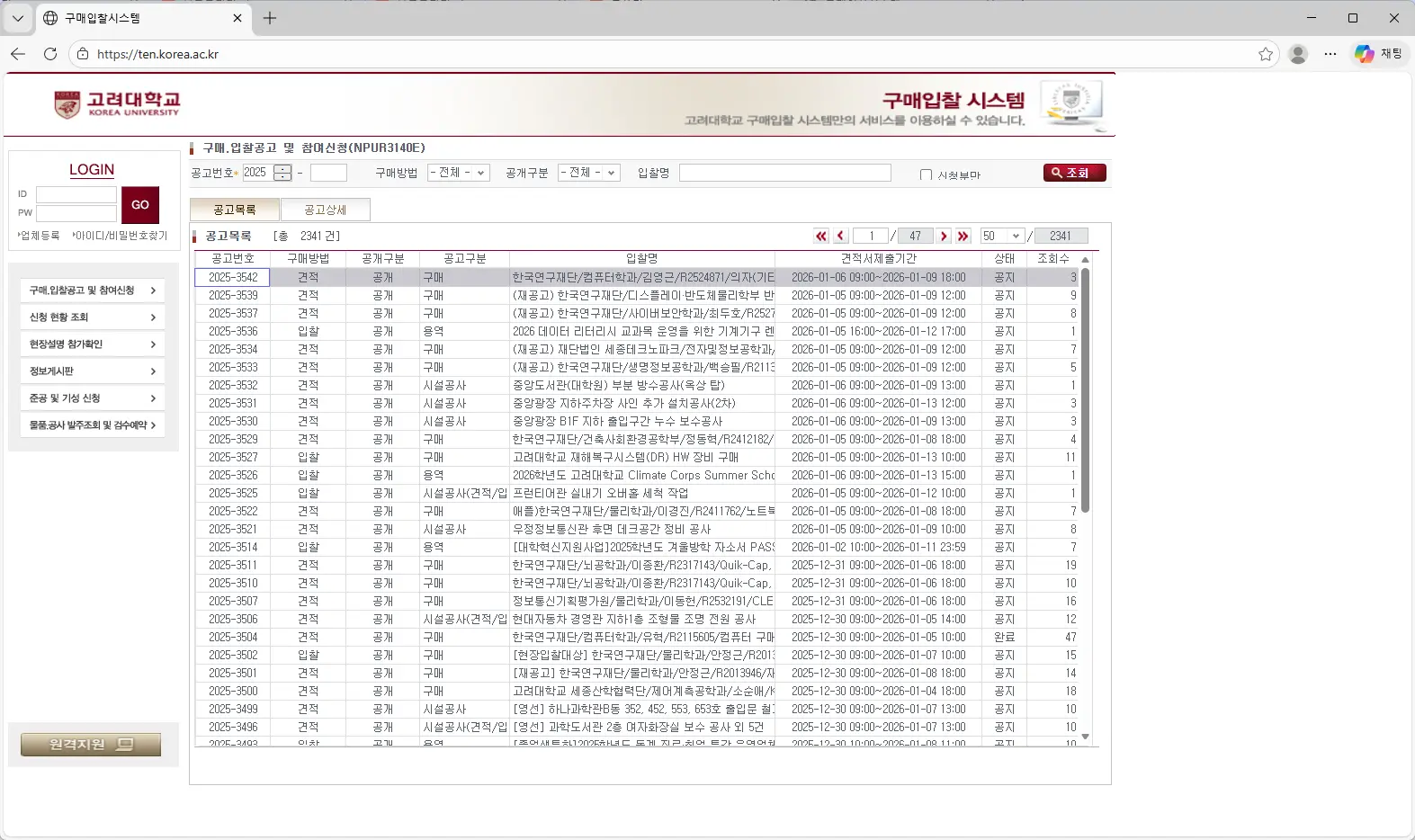
Task: Open 아이디/비밀번호찾기 link
Action: pyautogui.click(x=120, y=236)
